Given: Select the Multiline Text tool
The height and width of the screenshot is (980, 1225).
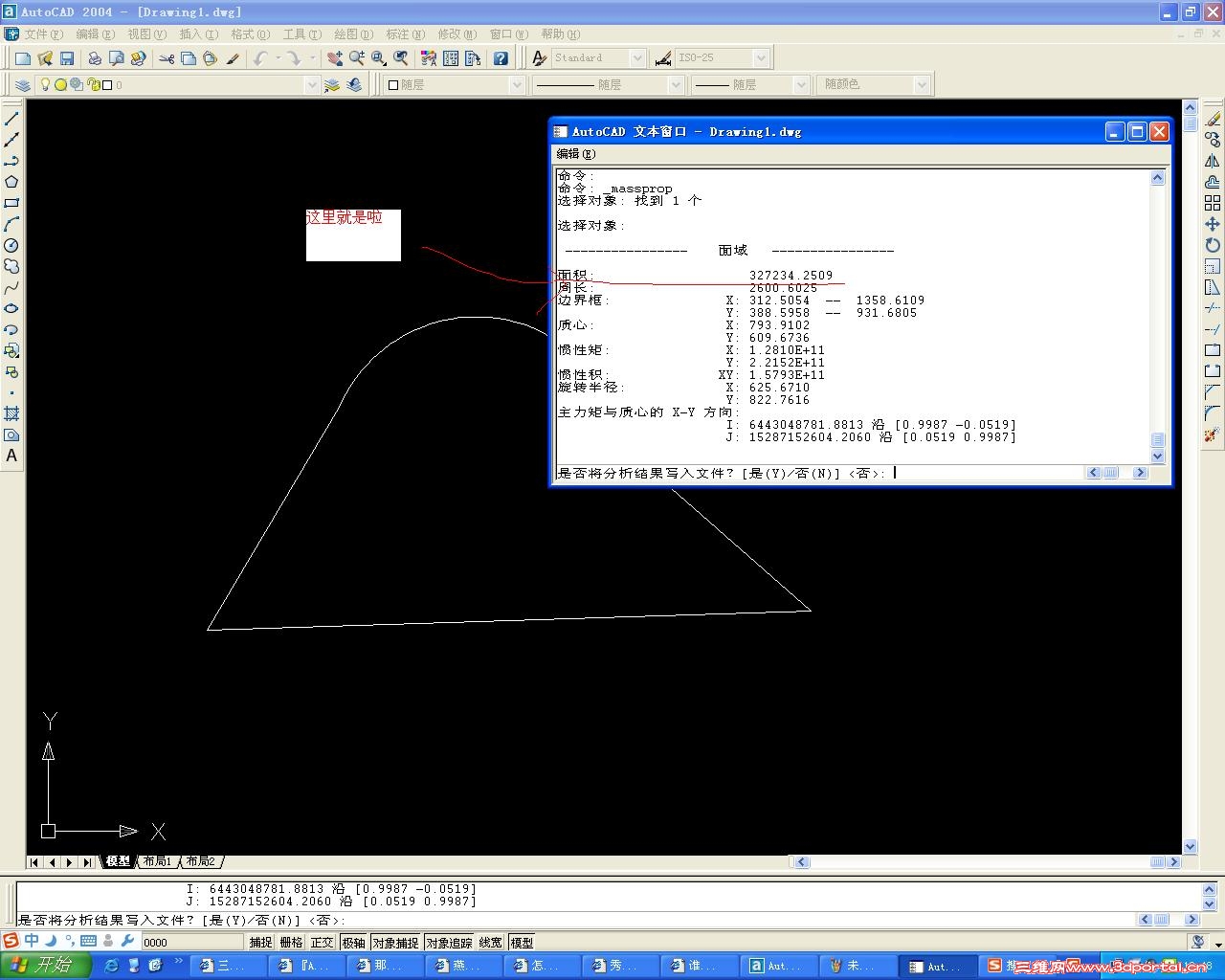Looking at the screenshot, I should click(x=11, y=456).
